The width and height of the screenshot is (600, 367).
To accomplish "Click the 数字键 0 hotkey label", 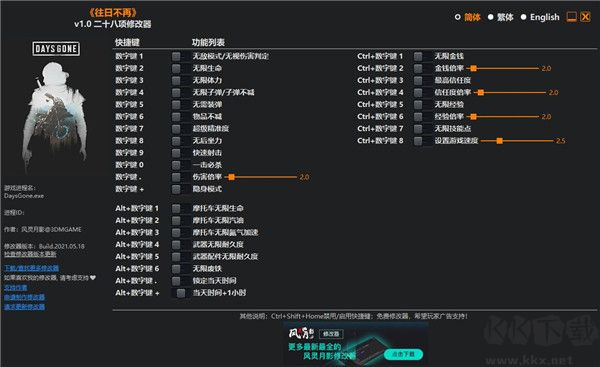I will click(x=129, y=165).
